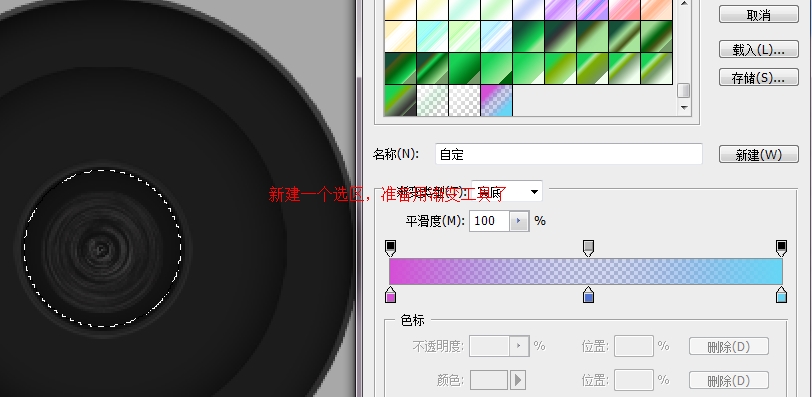Click the 不透明度 opacity value field
Viewport: 812px width, 397px height.
[489, 346]
